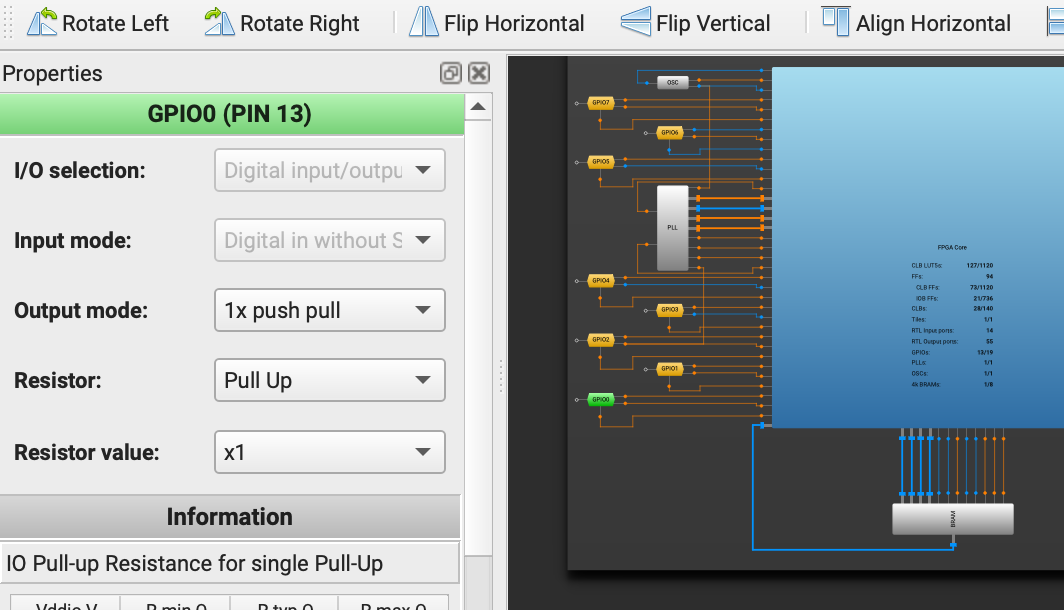Click the PLLs 1/1 row

tap(952, 362)
